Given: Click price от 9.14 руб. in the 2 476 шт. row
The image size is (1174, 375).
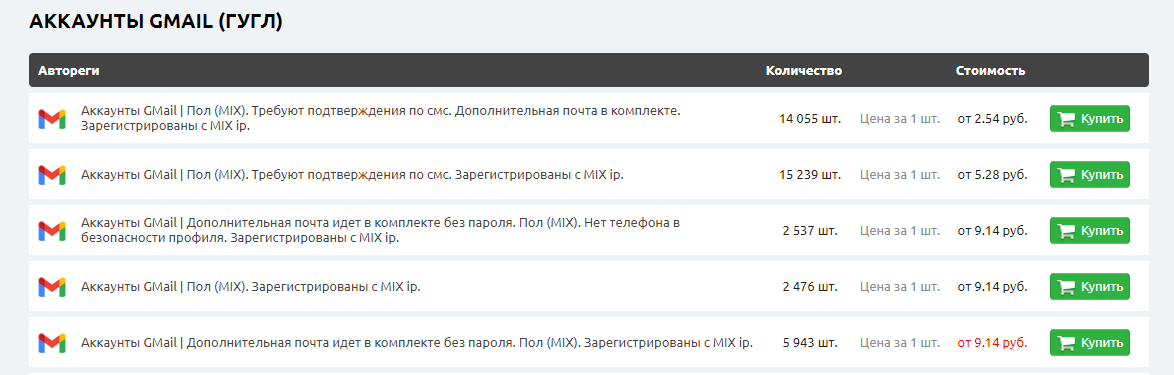Looking at the screenshot, I should (x=993, y=287).
